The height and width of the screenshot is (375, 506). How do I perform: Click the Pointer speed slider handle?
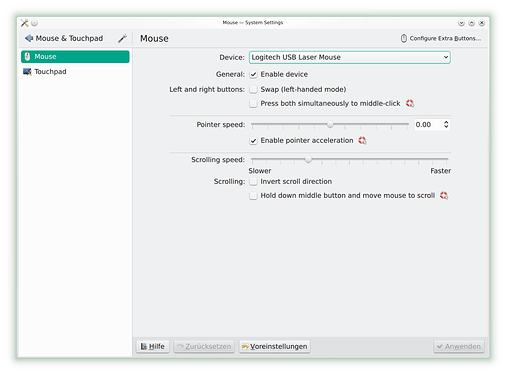(x=330, y=124)
